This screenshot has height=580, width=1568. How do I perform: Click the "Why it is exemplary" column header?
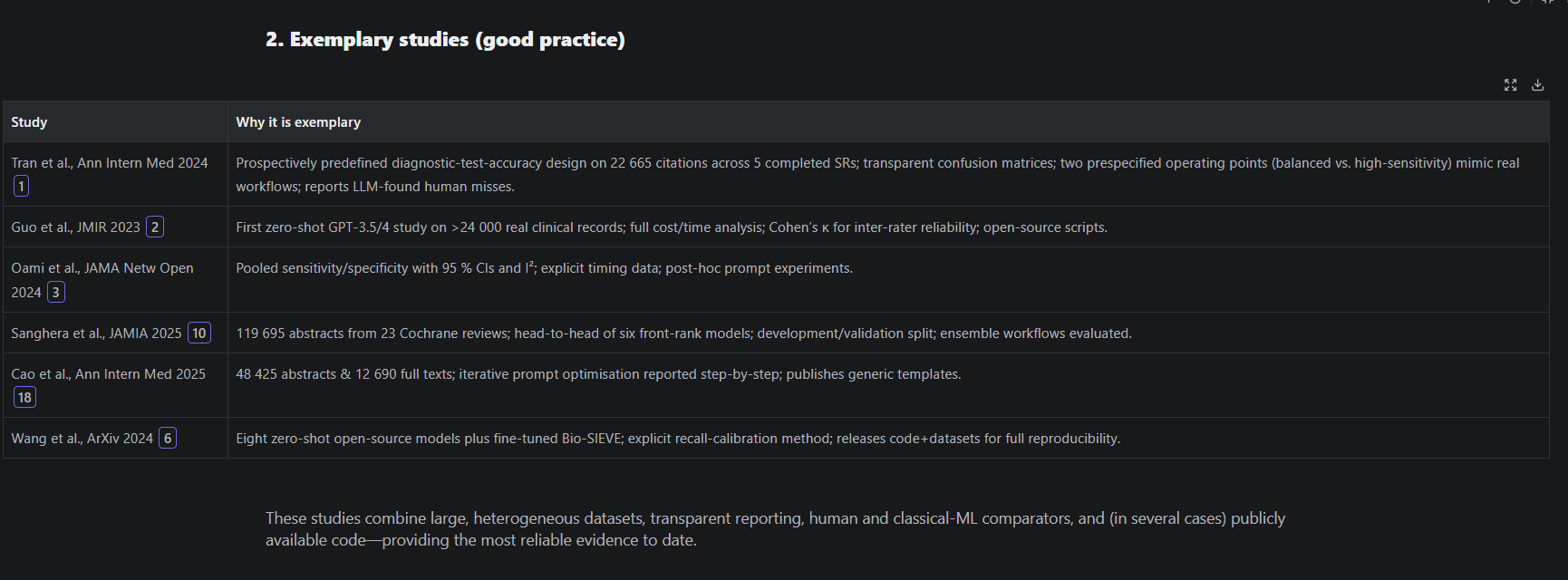click(298, 122)
